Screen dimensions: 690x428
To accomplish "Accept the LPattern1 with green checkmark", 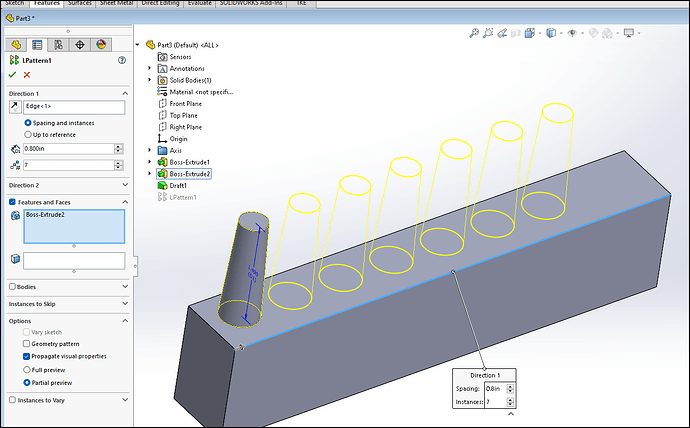I will [12, 75].
